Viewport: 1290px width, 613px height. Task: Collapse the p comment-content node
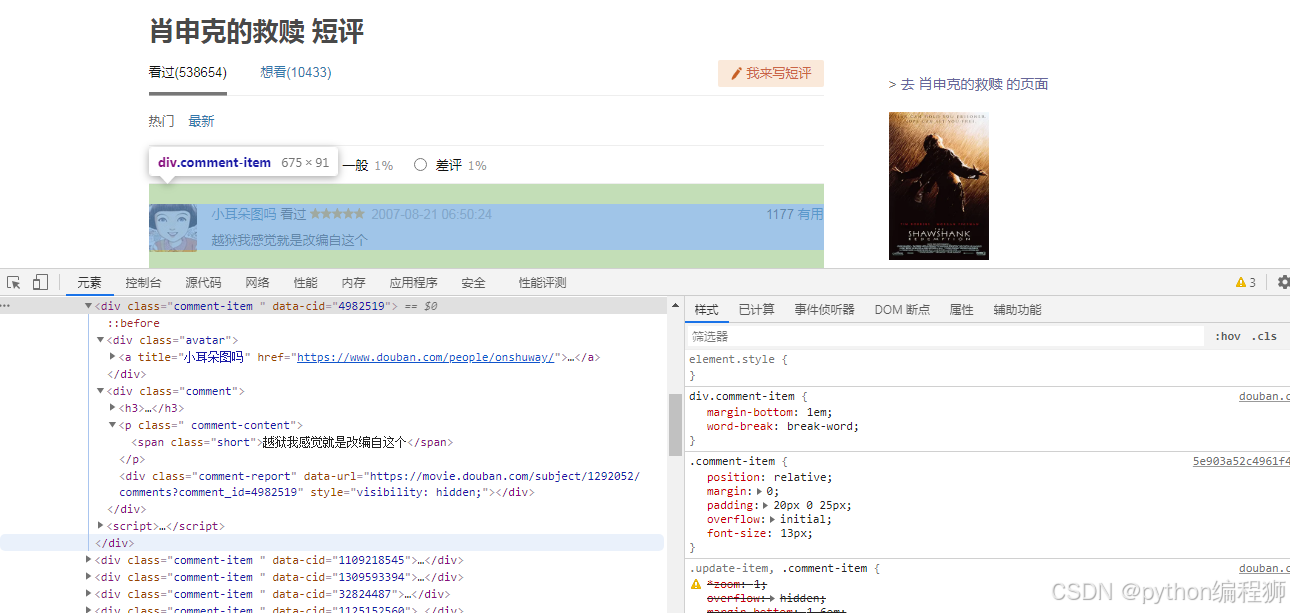pos(112,425)
